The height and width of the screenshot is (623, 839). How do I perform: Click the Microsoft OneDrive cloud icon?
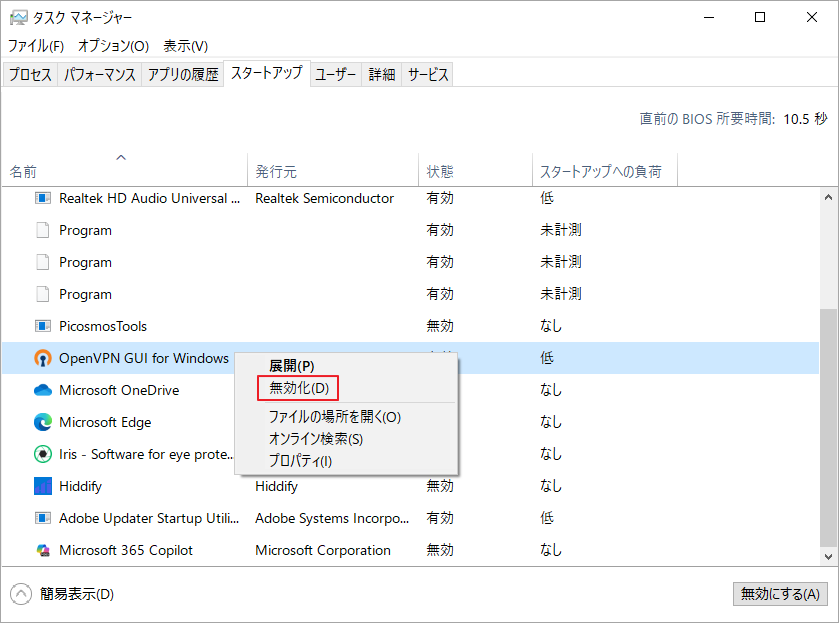tap(43, 390)
